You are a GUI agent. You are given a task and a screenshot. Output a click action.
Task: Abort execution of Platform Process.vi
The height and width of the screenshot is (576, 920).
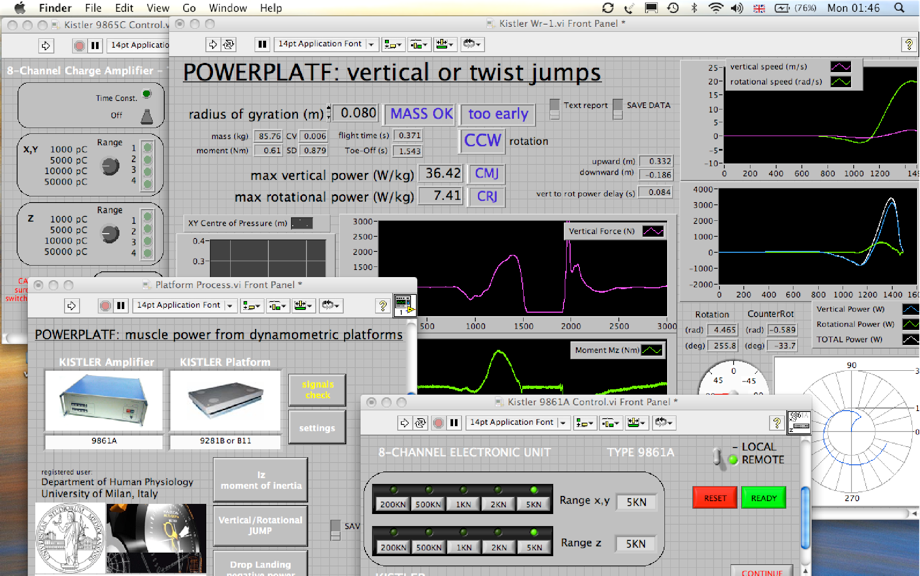coord(105,306)
